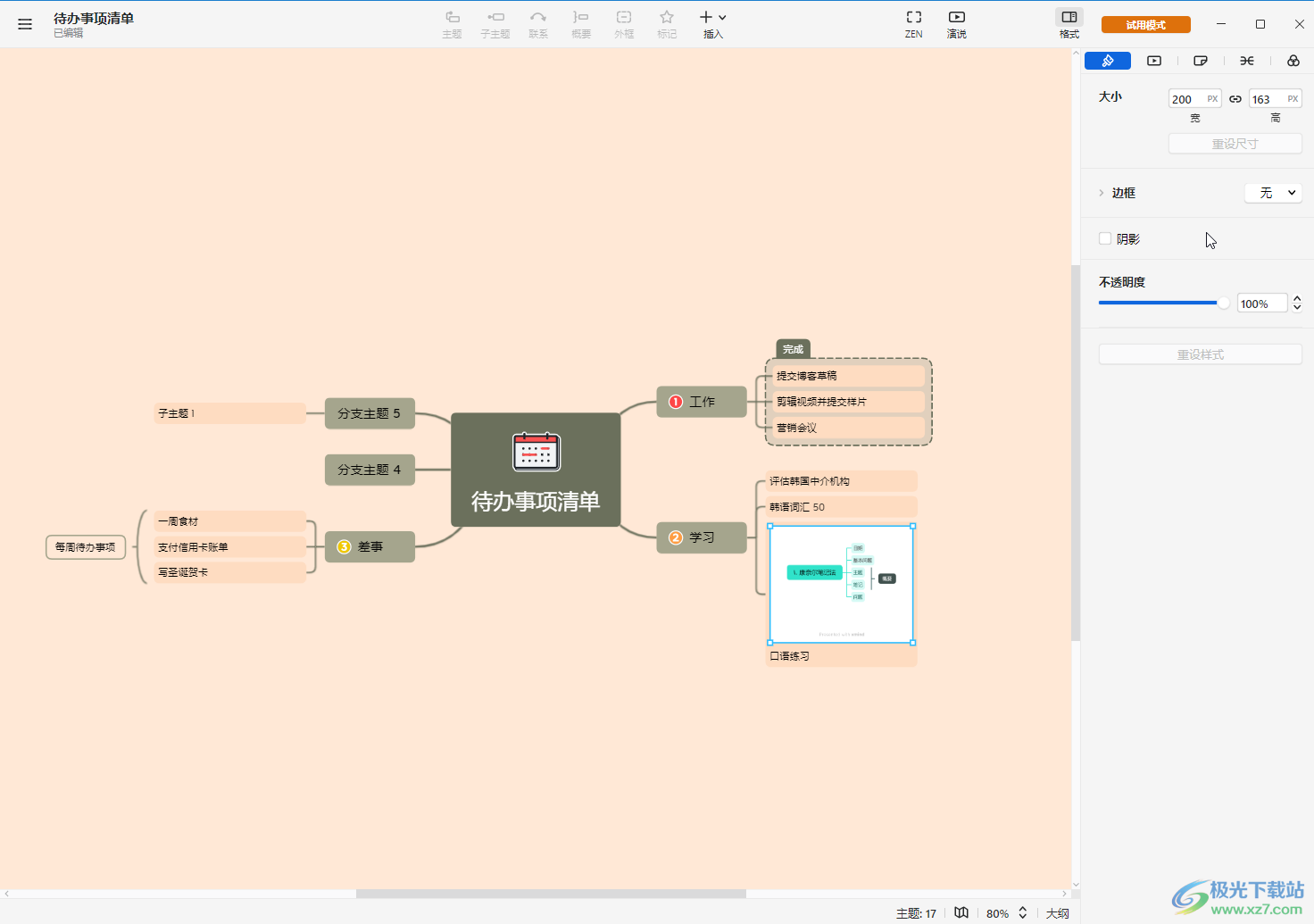The image size is (1314, 924).
Task: Click the 重设尺寸 reset size button
Action: [1235, 144]
